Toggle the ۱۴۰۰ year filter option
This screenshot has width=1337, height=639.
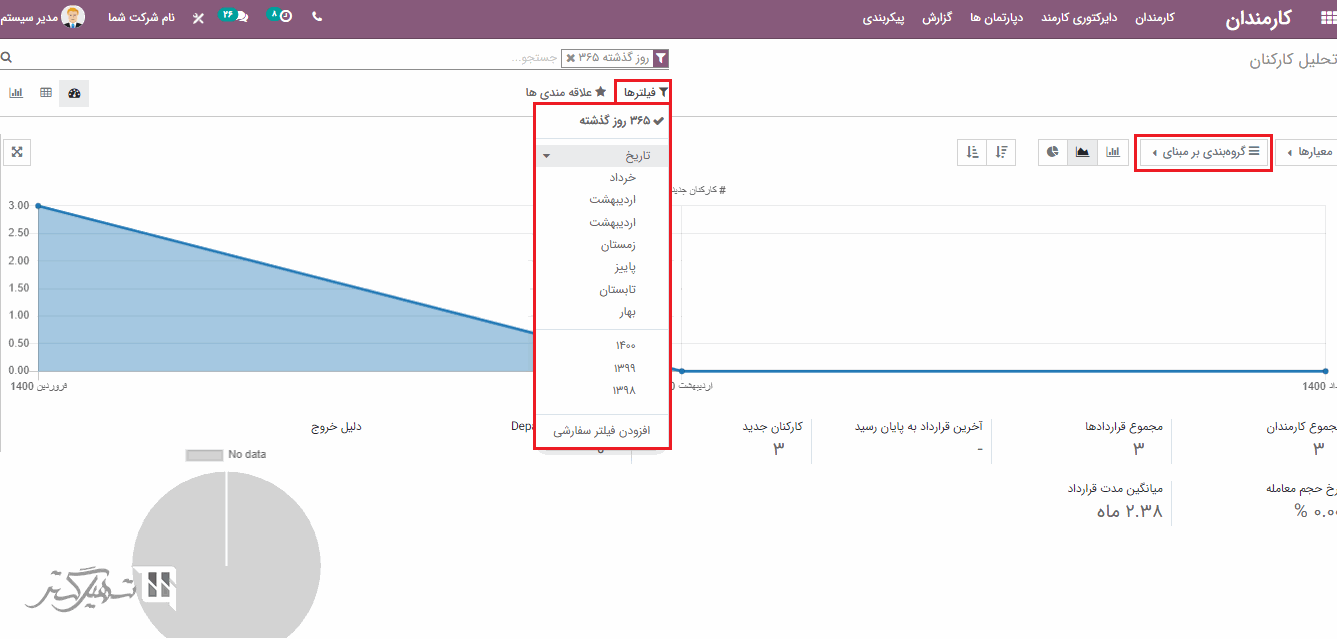pyautogui.click(x=625, y=345)
